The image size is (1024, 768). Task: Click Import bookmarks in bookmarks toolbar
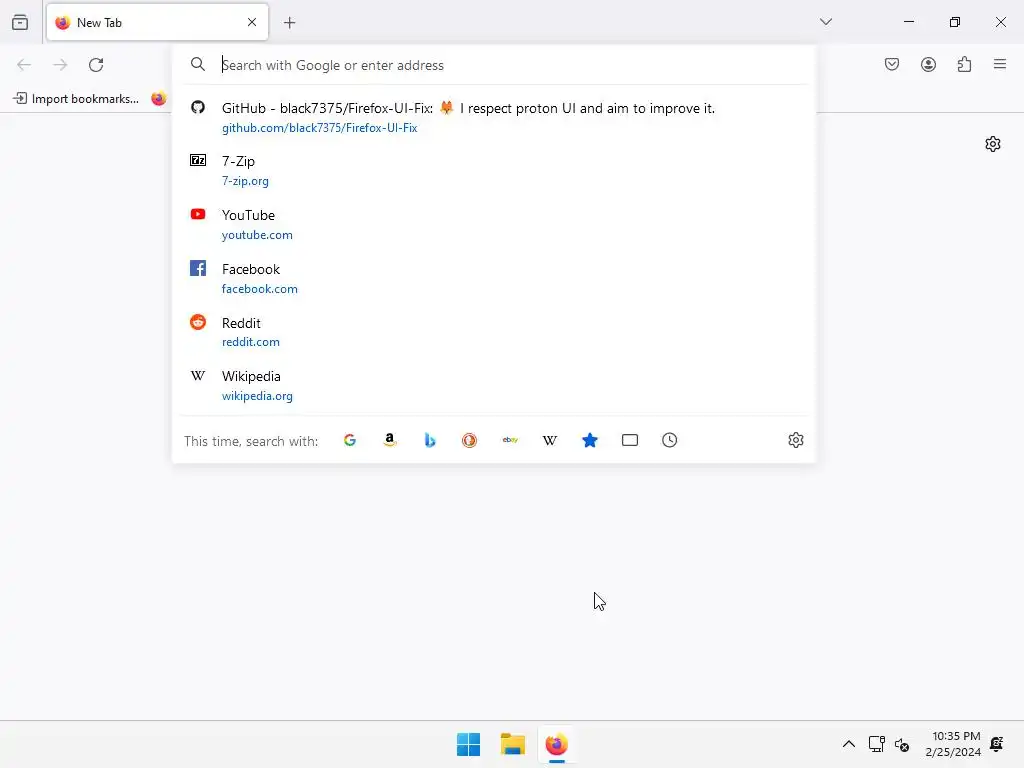point(76,99)
